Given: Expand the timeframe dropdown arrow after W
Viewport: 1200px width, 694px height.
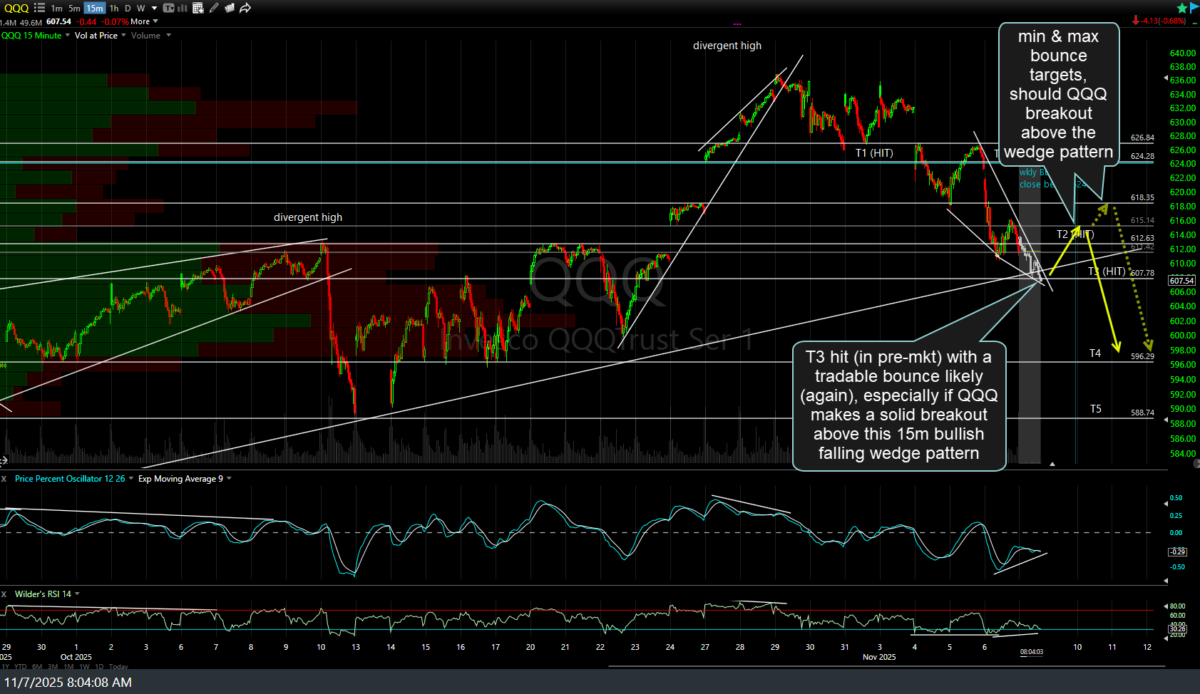Looking at the screenshot, I should [x=154, y=8].
